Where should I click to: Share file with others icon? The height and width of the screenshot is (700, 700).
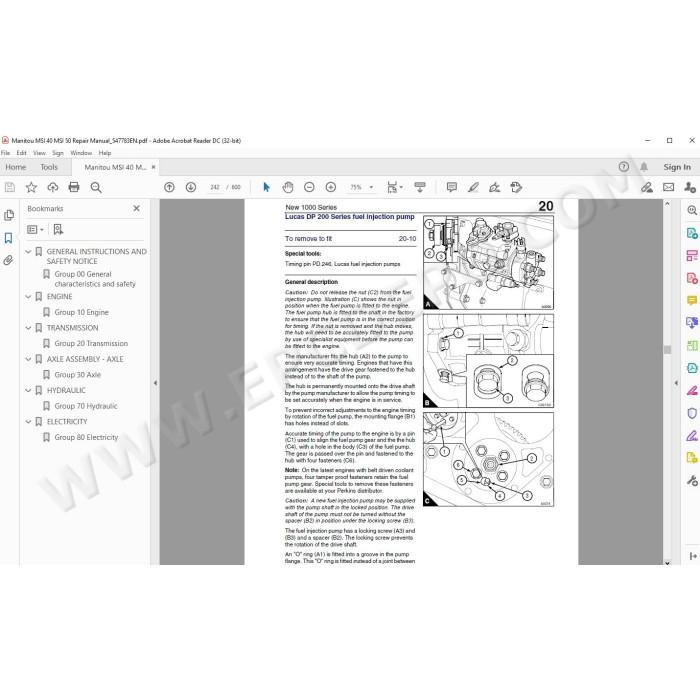[x=690, y=187]
